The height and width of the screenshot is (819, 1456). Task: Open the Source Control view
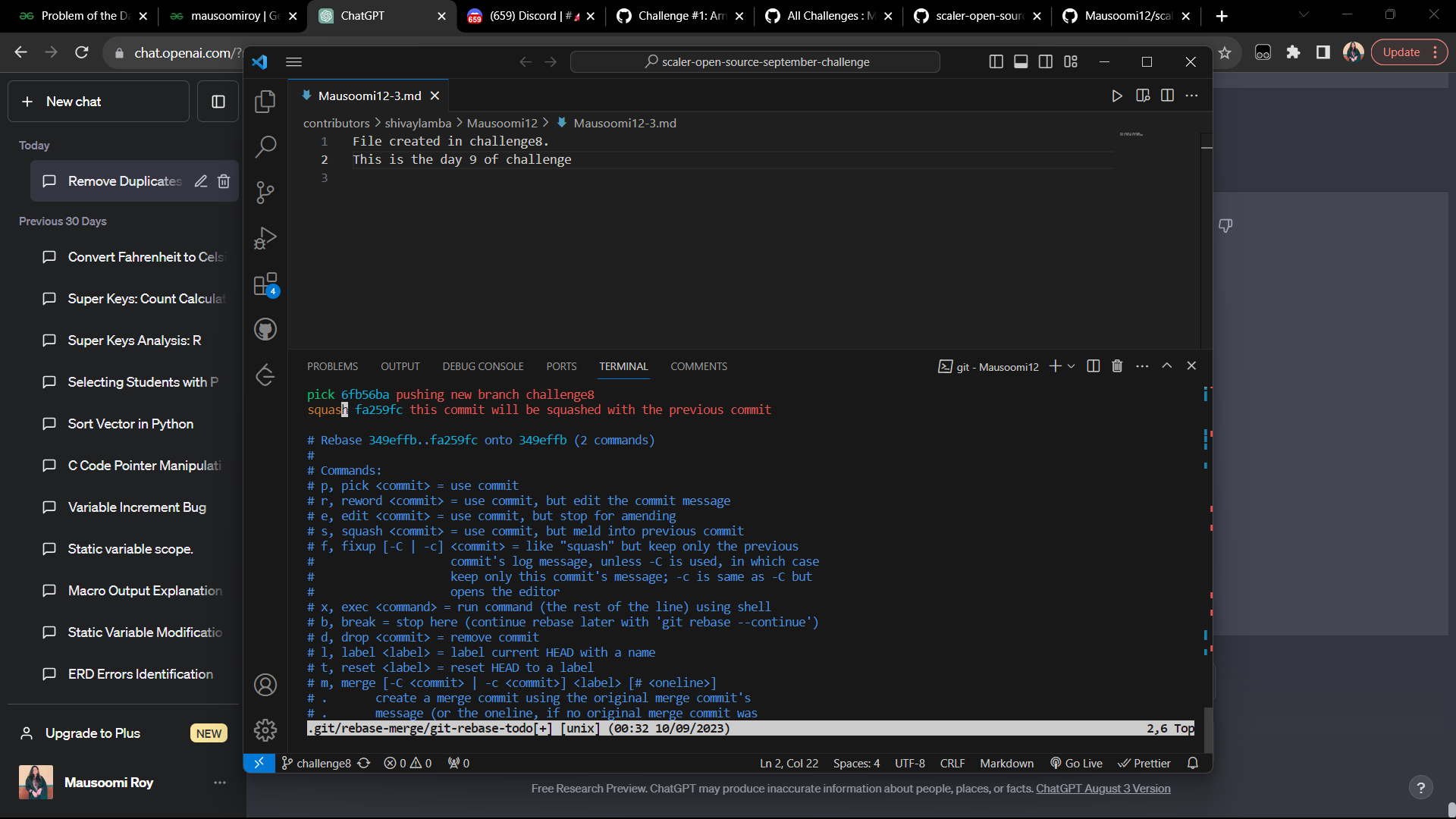click(265, 193)
